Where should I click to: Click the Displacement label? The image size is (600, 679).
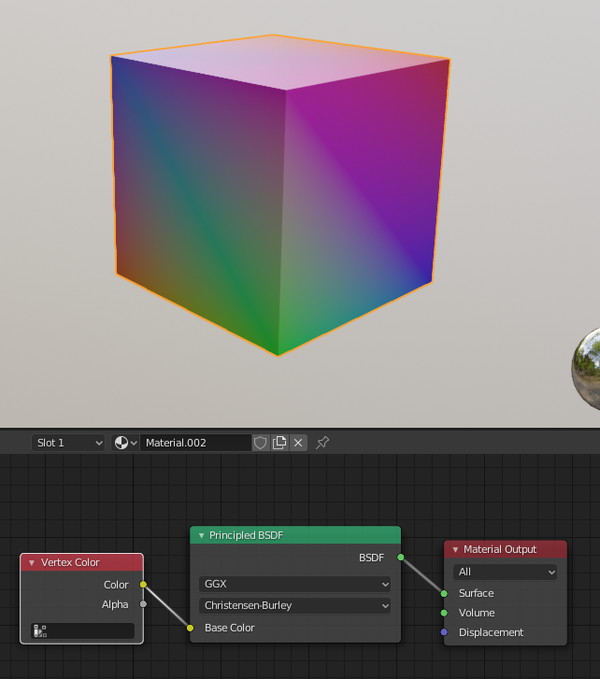click(x=491, y=633)
